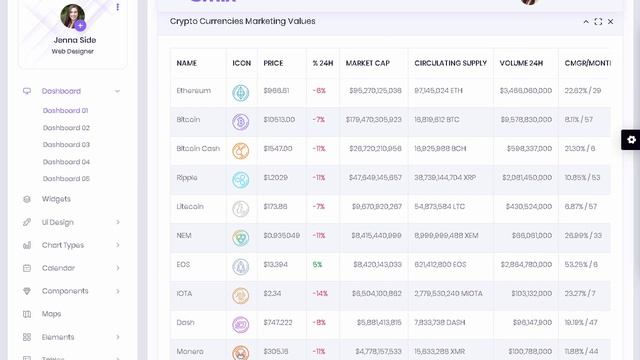
Task: Click the Dash price $747.222
Action: [x=278, y=322]
